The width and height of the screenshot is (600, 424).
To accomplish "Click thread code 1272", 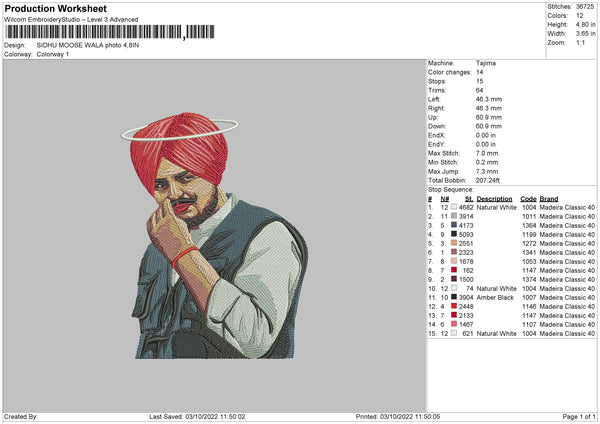I will coord(529,243).
